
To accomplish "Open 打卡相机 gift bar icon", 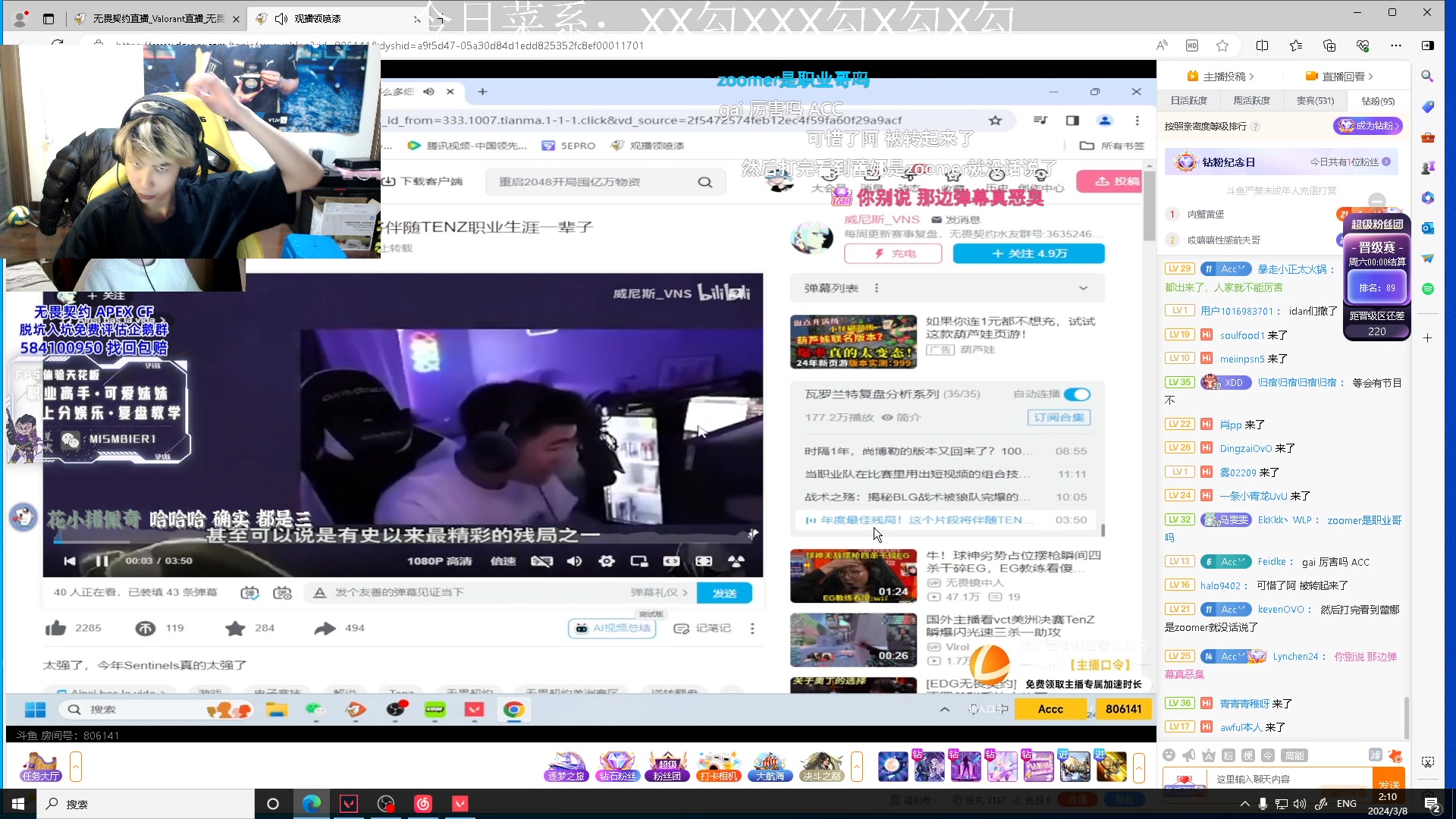I will (x=719, y=767).
